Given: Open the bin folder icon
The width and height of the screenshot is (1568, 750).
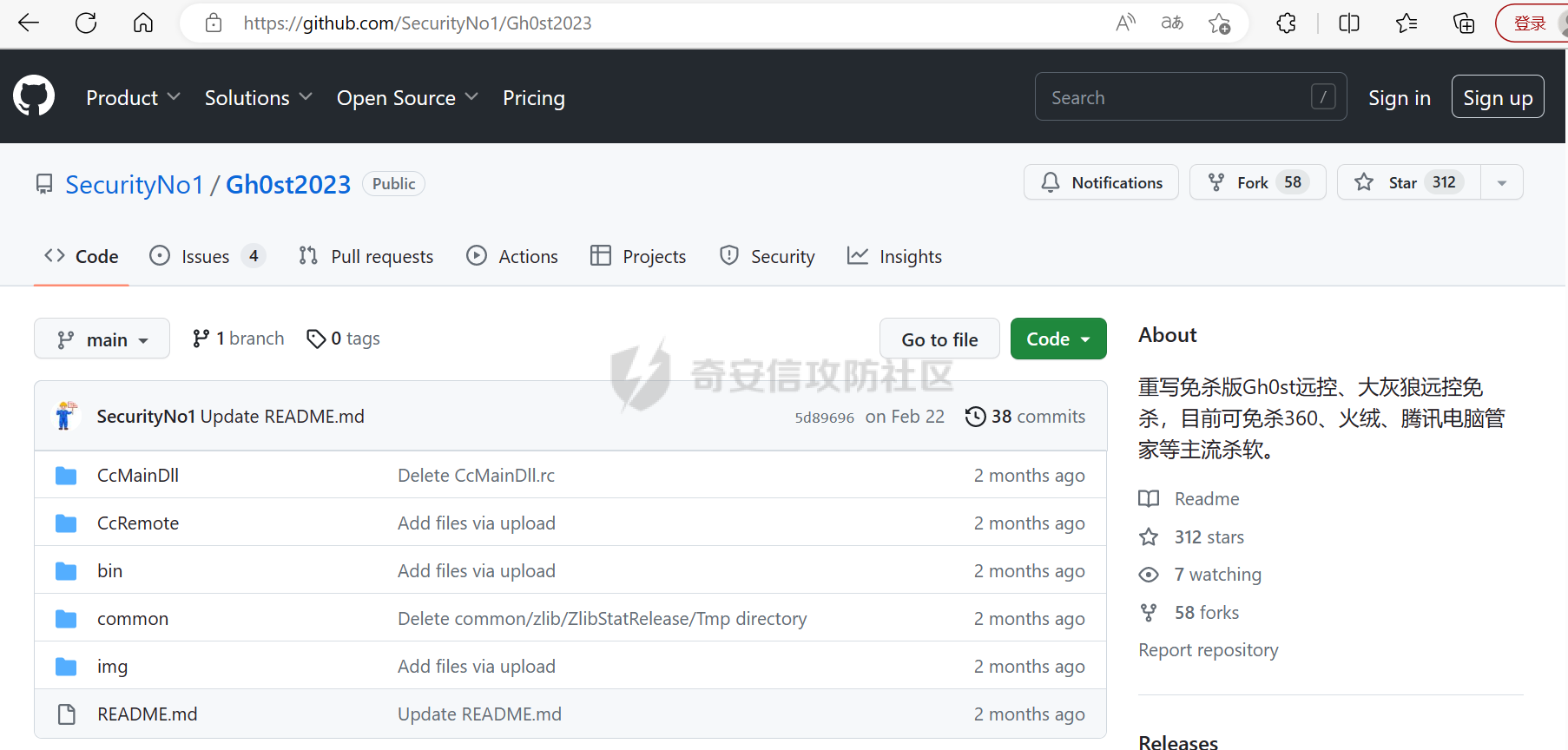Looking at the screenshot, I should [66, 571].
